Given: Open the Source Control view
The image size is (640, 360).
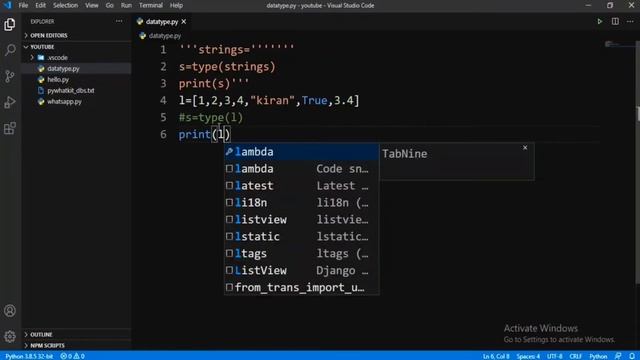Looking at the screenshot, I should (10, 76).
